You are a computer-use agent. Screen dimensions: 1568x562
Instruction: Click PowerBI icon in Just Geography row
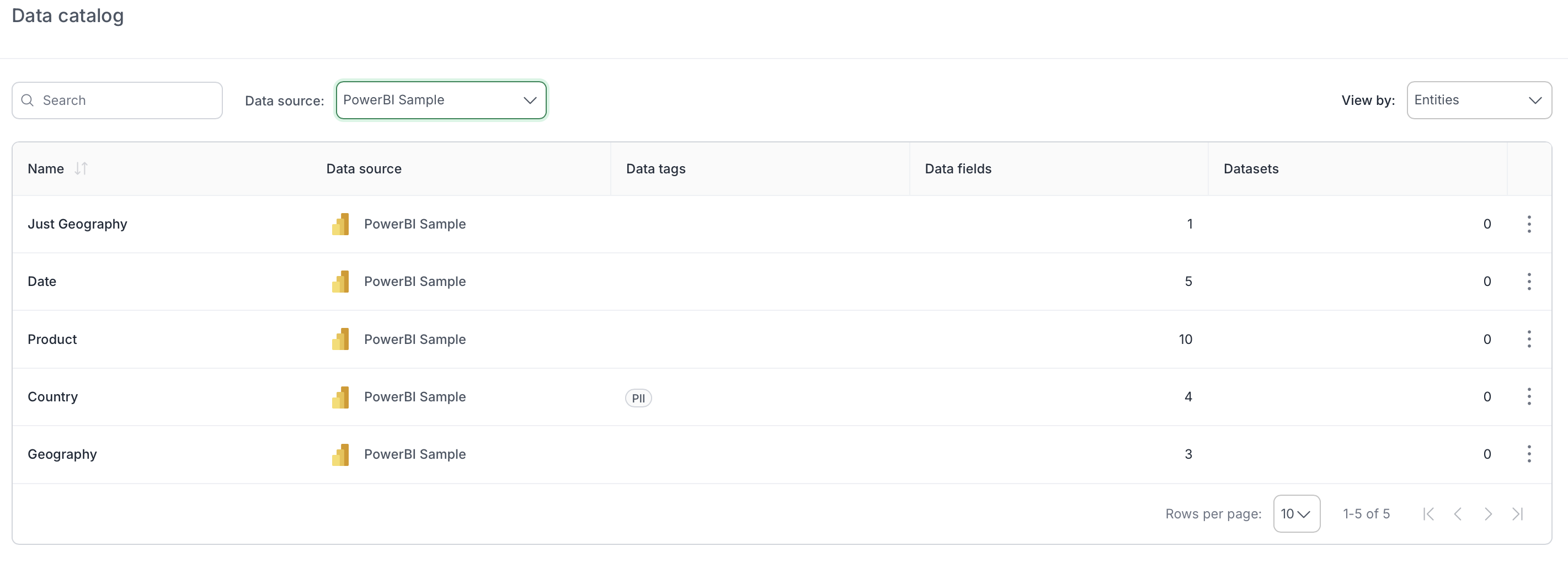[x=341, y=224]
